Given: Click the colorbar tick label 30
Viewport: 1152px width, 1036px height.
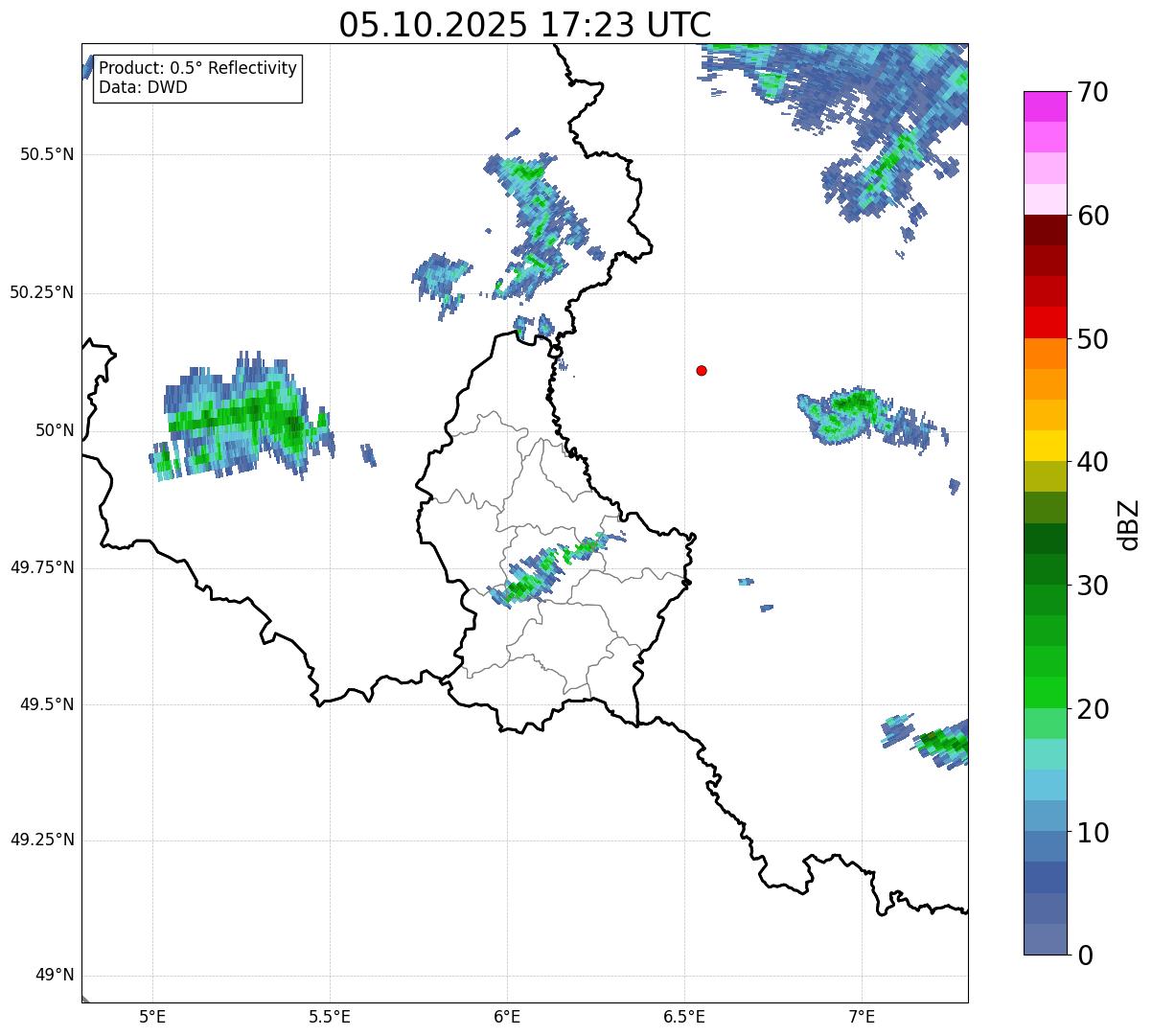Looking at the screenshot, I should (x=1093, y=586).
